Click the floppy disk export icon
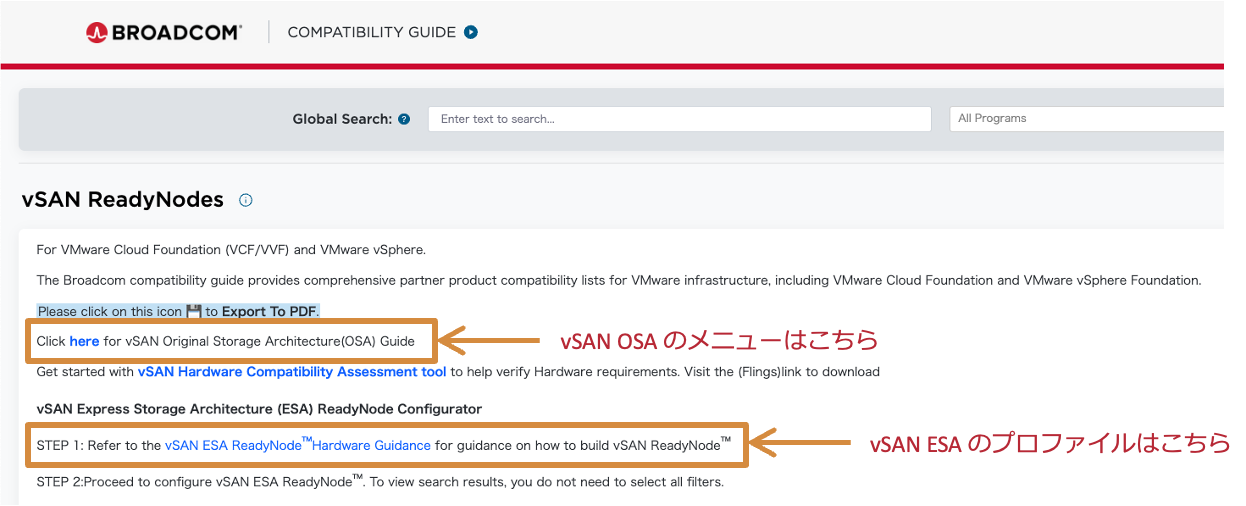 [x=194, y=311]
